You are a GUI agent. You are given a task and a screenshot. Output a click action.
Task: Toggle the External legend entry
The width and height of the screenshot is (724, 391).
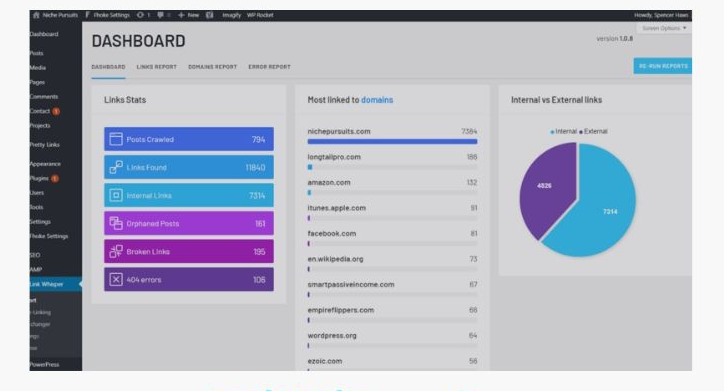(593, 132)
